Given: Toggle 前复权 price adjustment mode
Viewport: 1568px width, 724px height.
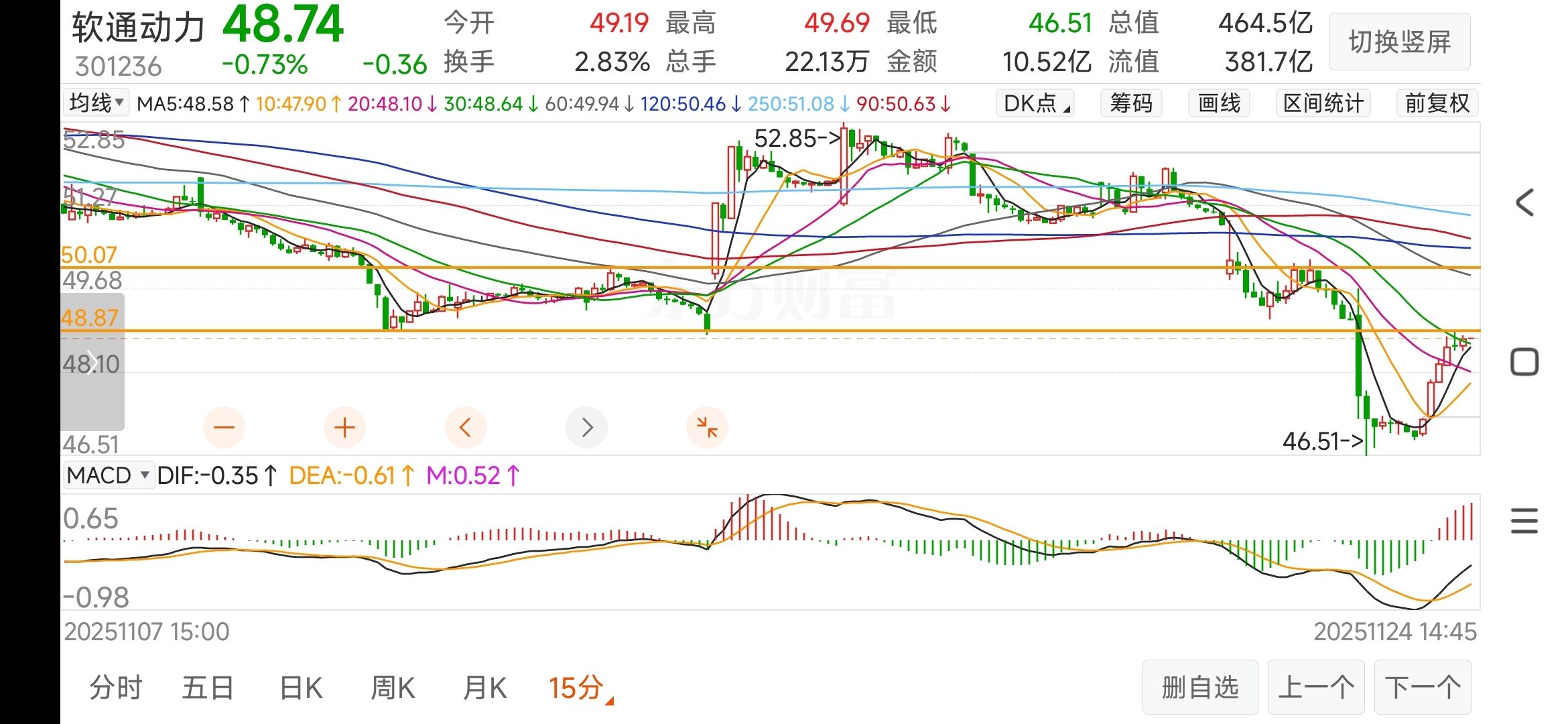Looking at the screenshot, I should pos(1437,103).
